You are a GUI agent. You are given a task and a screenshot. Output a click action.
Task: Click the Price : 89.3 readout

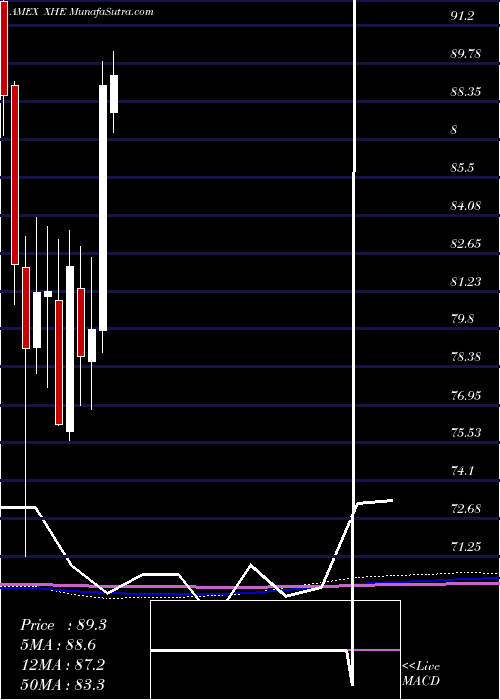tap(63, 625)
